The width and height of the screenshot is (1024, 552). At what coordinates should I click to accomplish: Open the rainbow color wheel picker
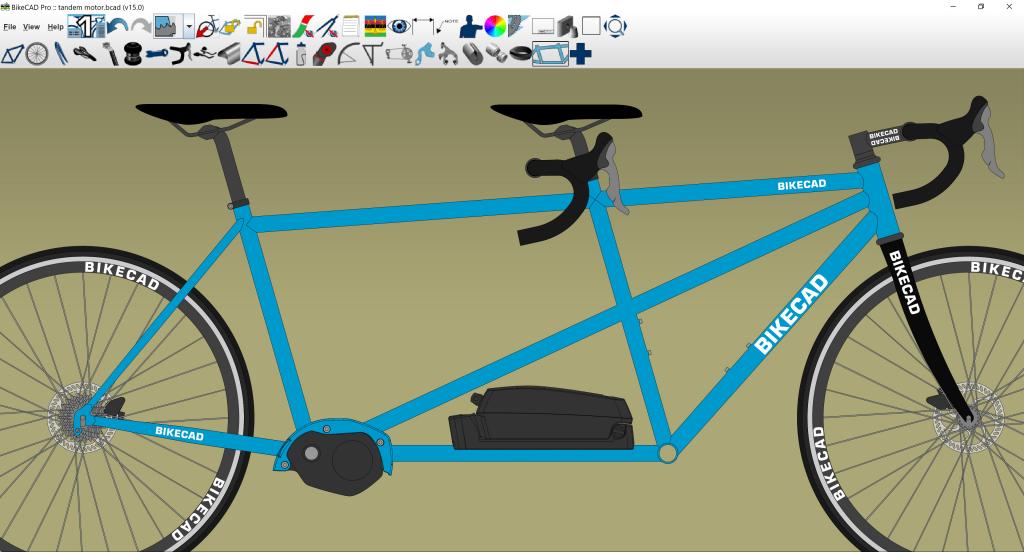coord(495,27)
